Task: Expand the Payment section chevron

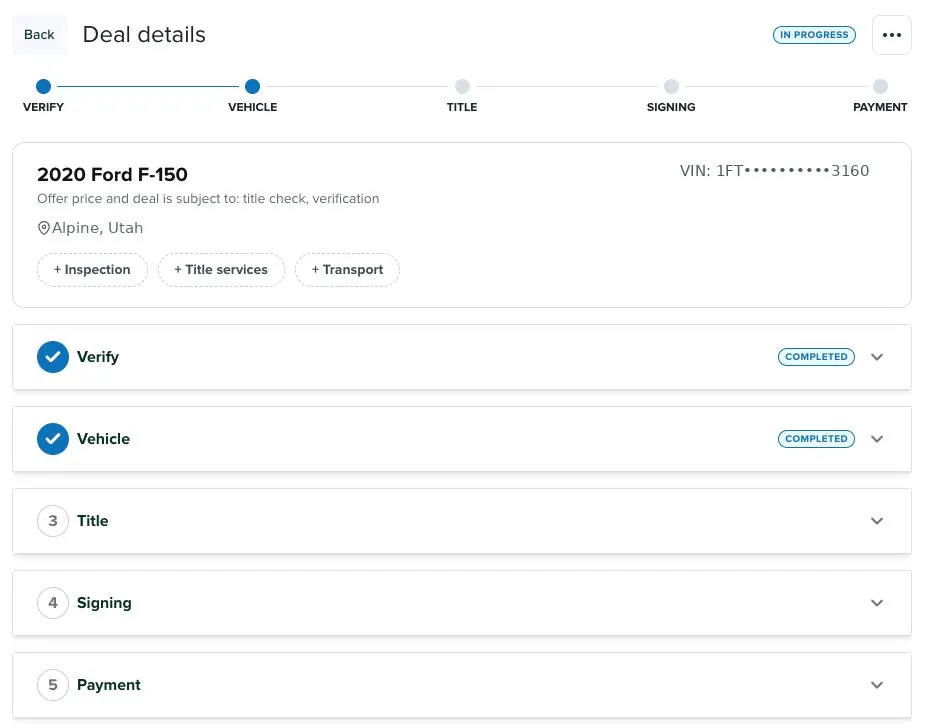Action: (x=877, y=685)
